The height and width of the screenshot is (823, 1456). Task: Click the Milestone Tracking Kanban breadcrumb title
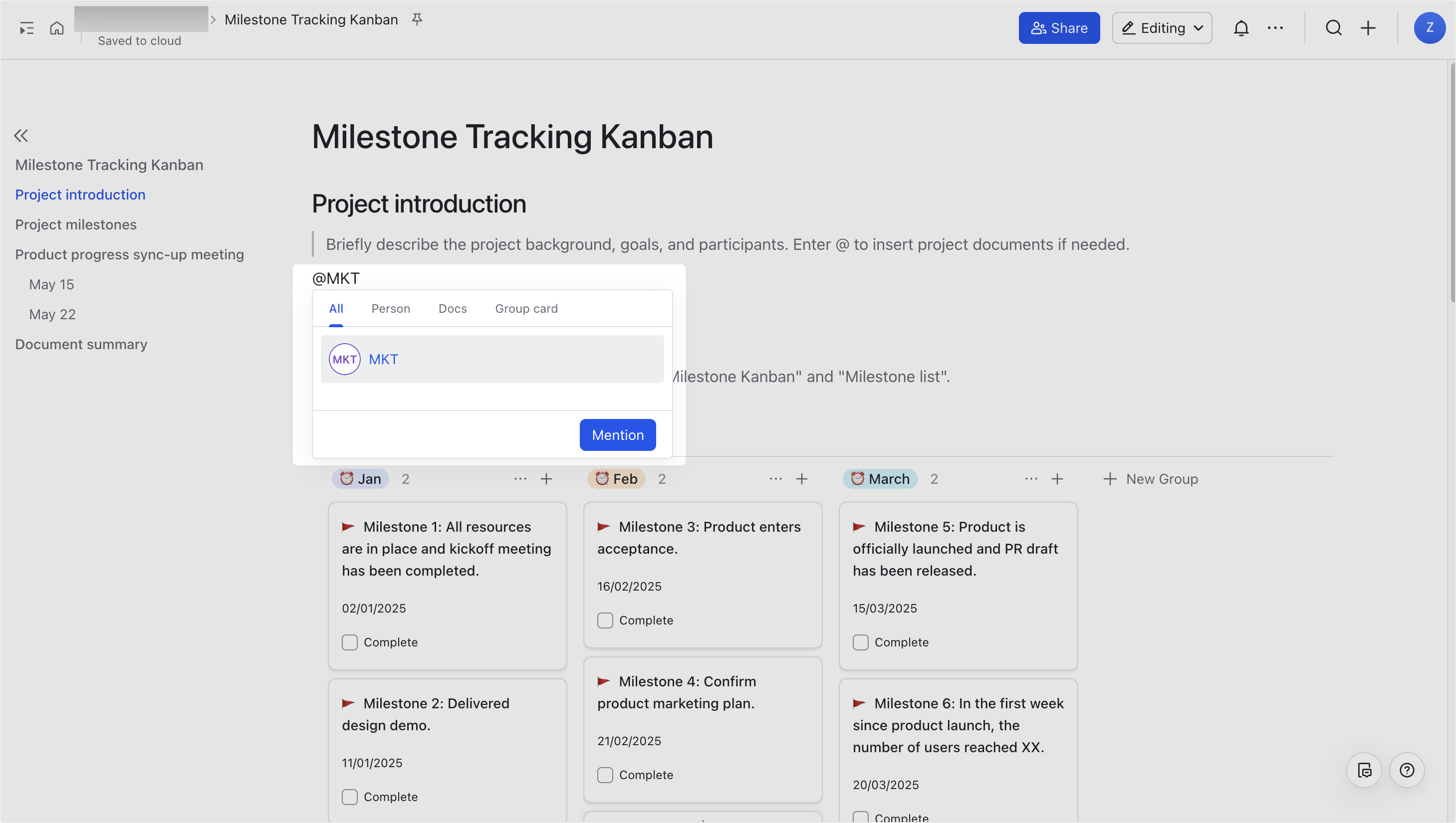(x=311, y=20)
